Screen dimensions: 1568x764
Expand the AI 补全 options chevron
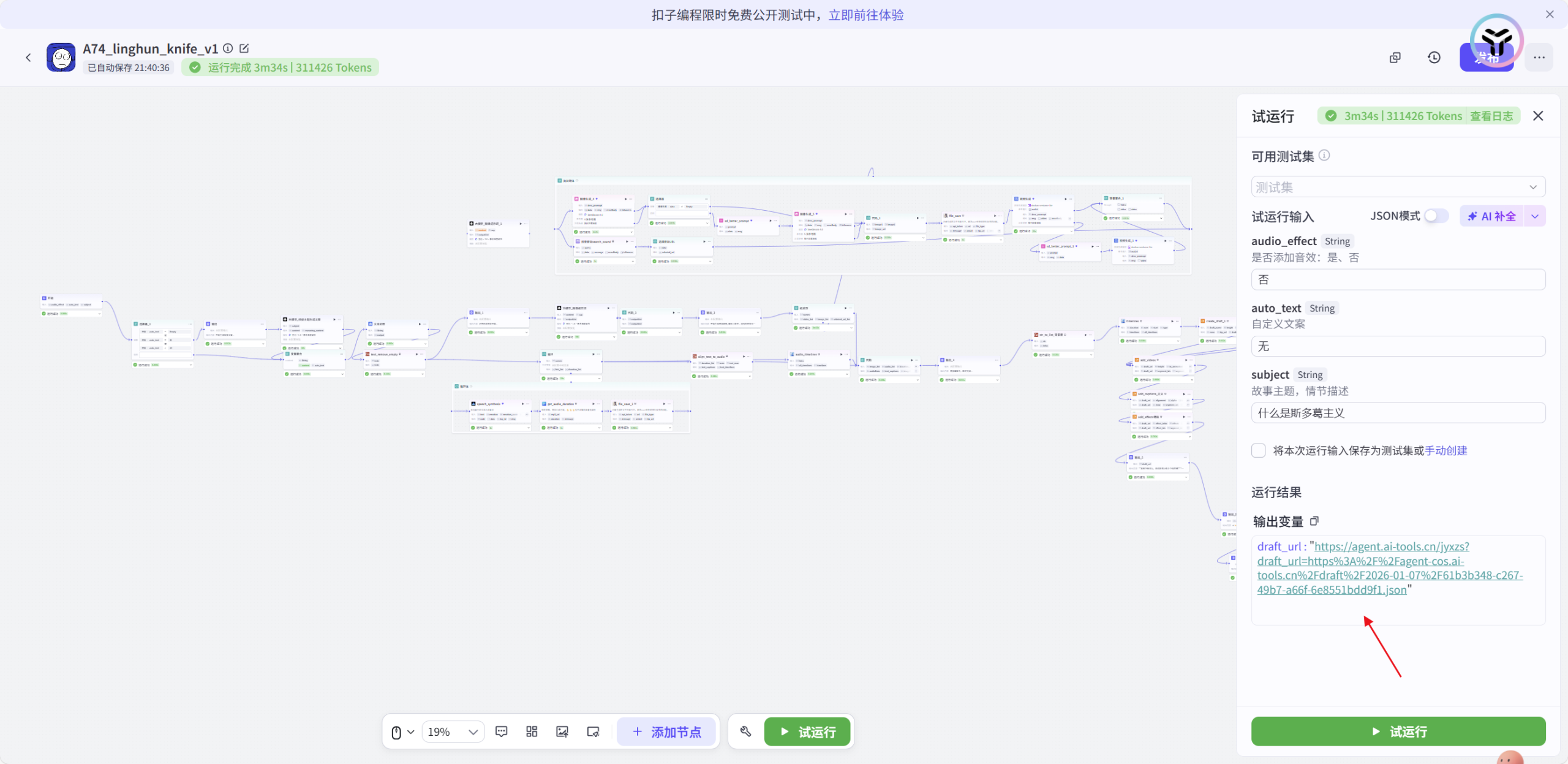[x=1534, y=216]
